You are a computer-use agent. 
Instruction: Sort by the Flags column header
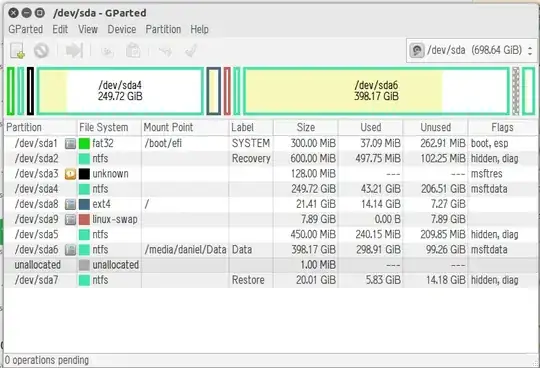point(503,127)
